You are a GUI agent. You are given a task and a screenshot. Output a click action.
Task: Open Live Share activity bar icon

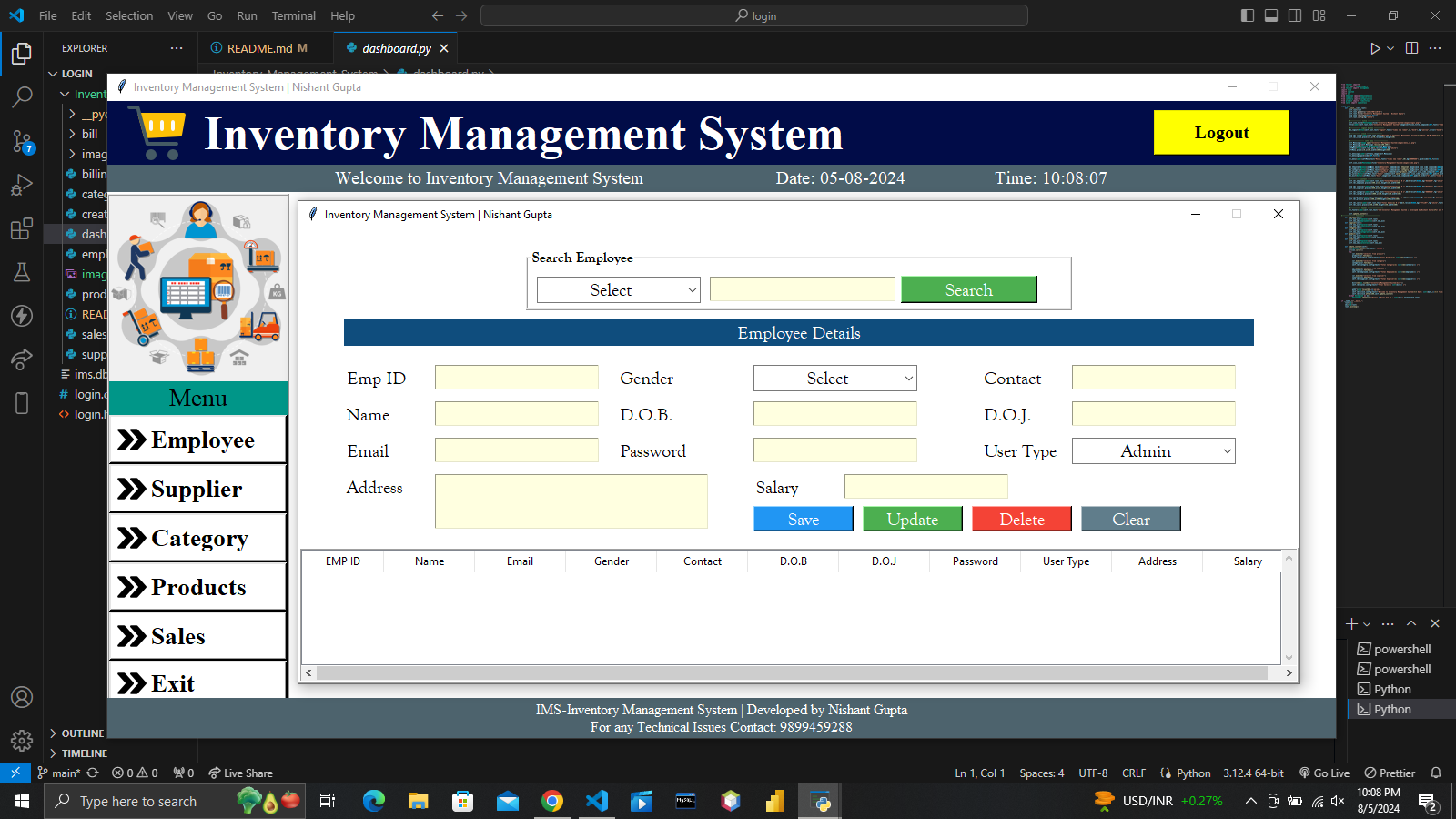(x=22, y=359)
